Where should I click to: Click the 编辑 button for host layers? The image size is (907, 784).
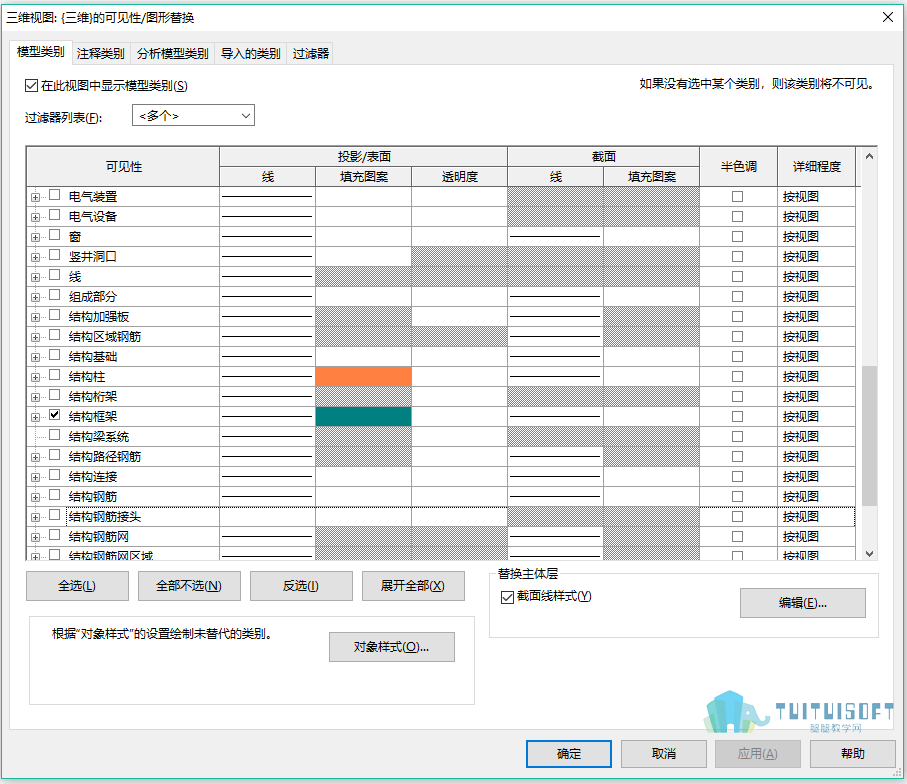click(x=802, y=603)
